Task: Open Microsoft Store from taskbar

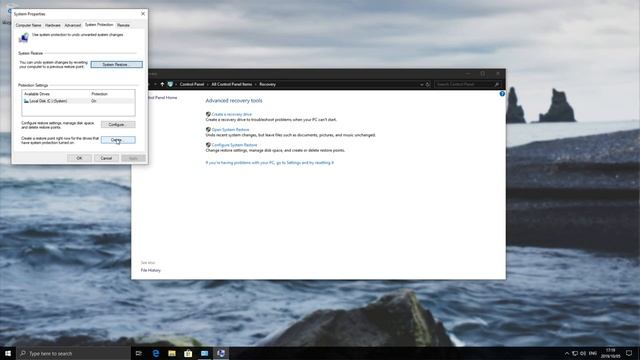Action: 188,353
